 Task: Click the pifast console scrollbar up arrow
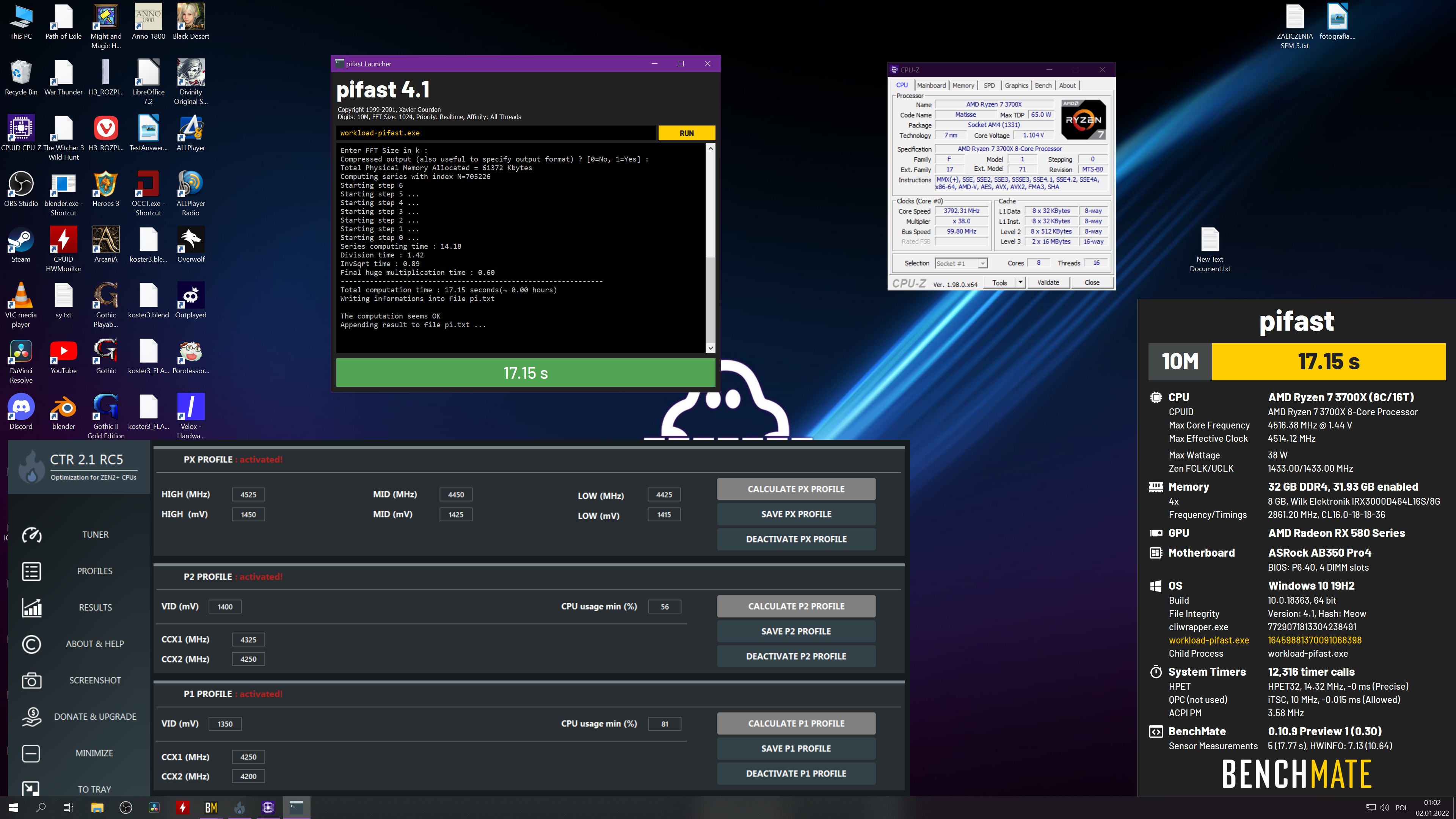pyautogui.click(x=711, y=148)
